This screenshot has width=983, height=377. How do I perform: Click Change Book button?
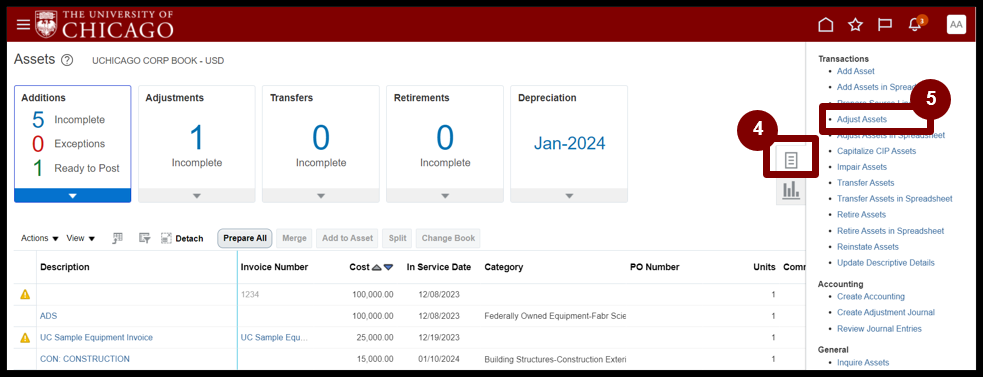point(448,238)
